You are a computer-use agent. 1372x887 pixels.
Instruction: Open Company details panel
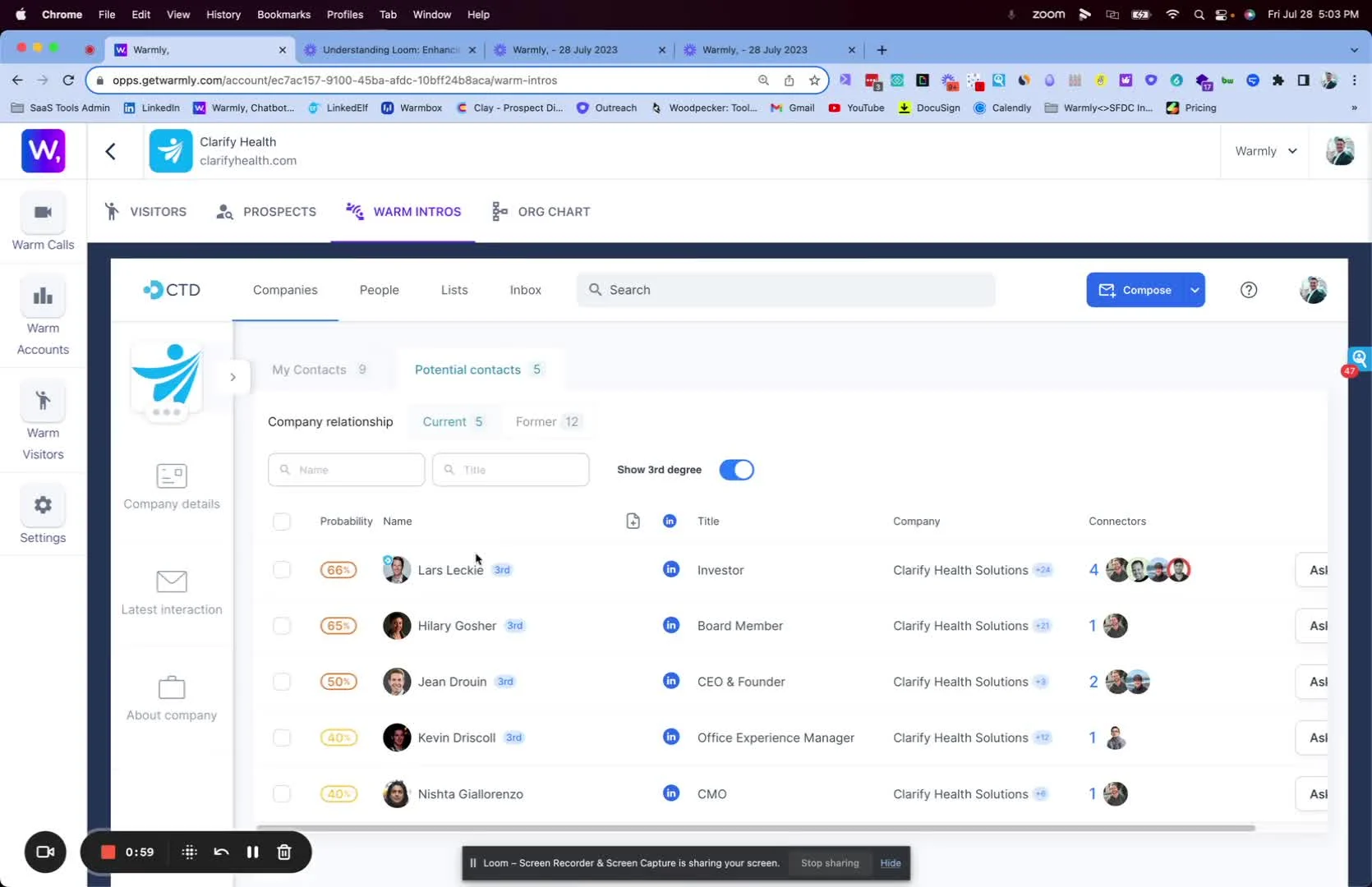click(172, 486)
